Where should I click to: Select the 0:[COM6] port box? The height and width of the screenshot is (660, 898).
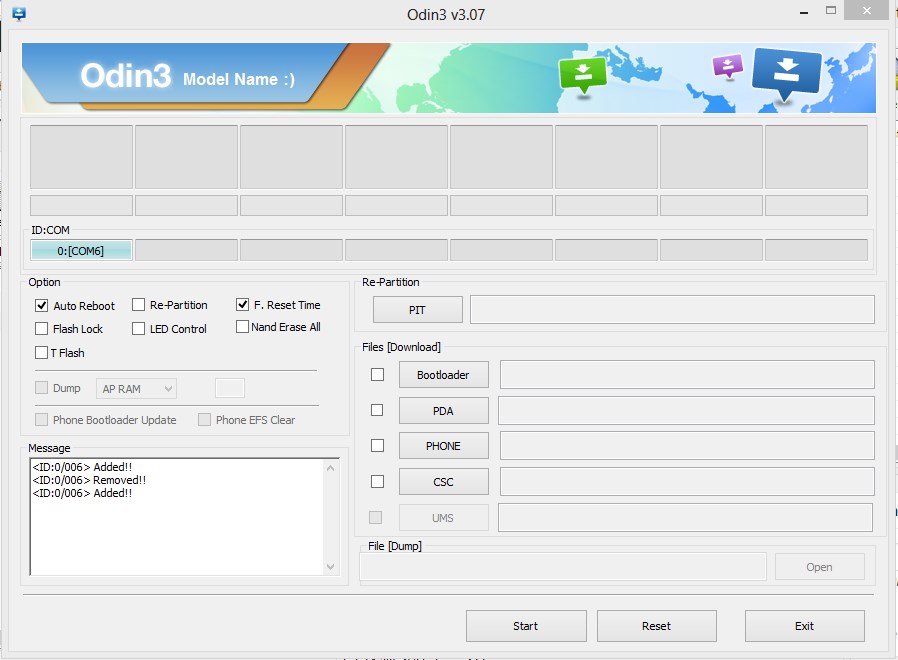point(80,249)
